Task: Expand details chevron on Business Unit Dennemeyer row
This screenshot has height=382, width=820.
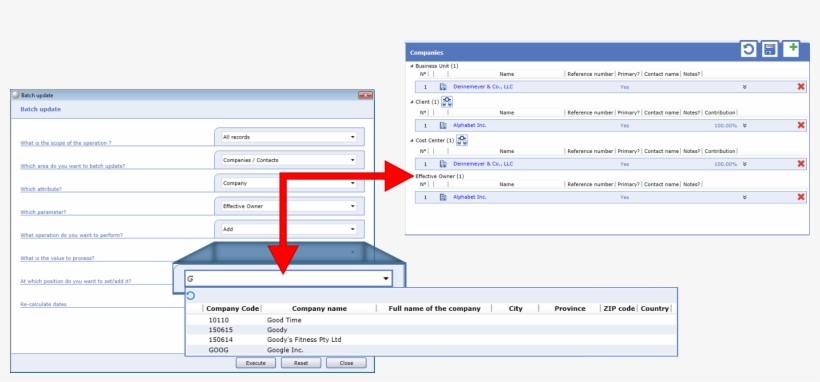Action: (x=744, y=87)
